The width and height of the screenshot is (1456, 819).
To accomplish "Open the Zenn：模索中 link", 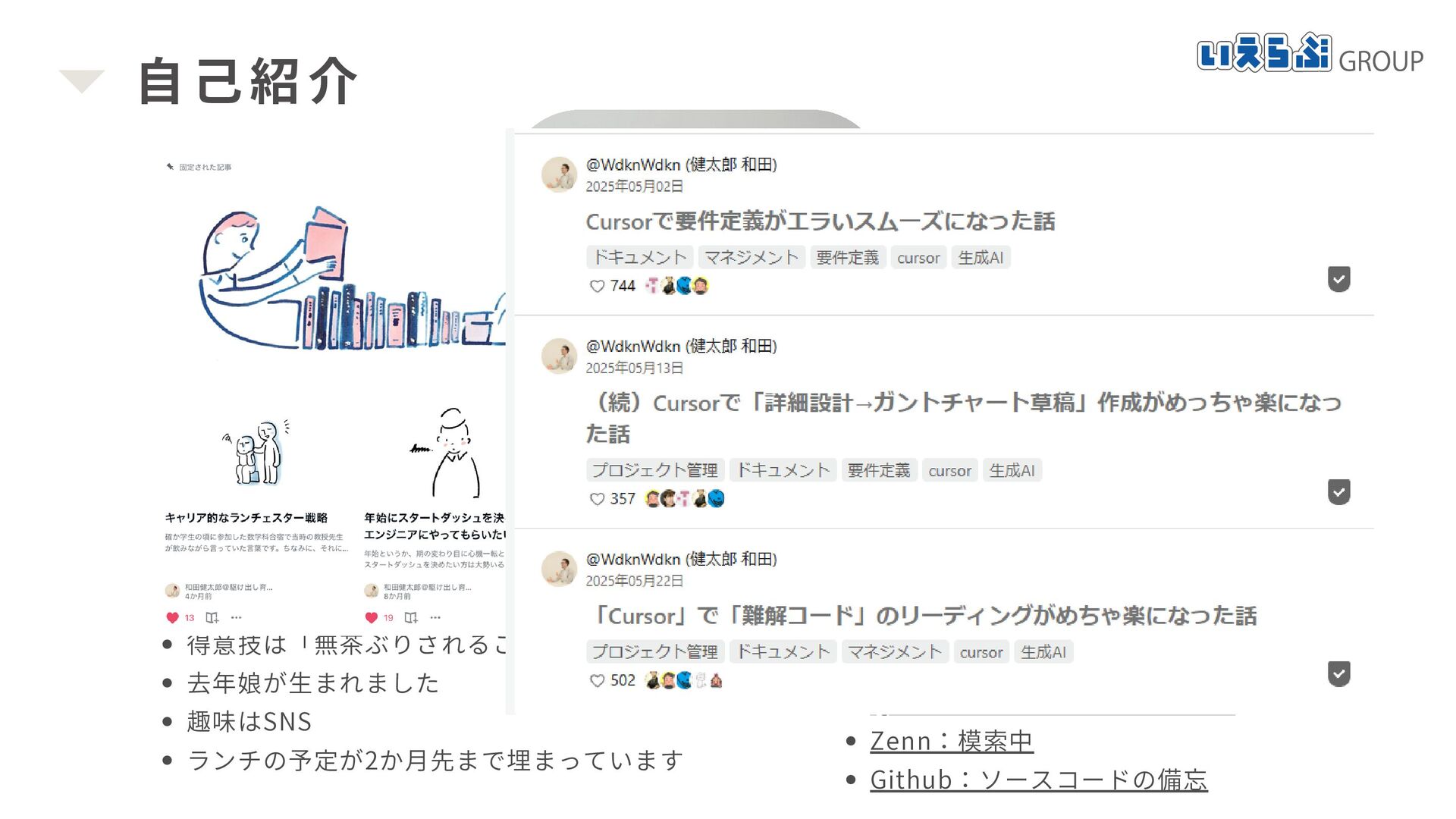I will [x=952, y=741].
